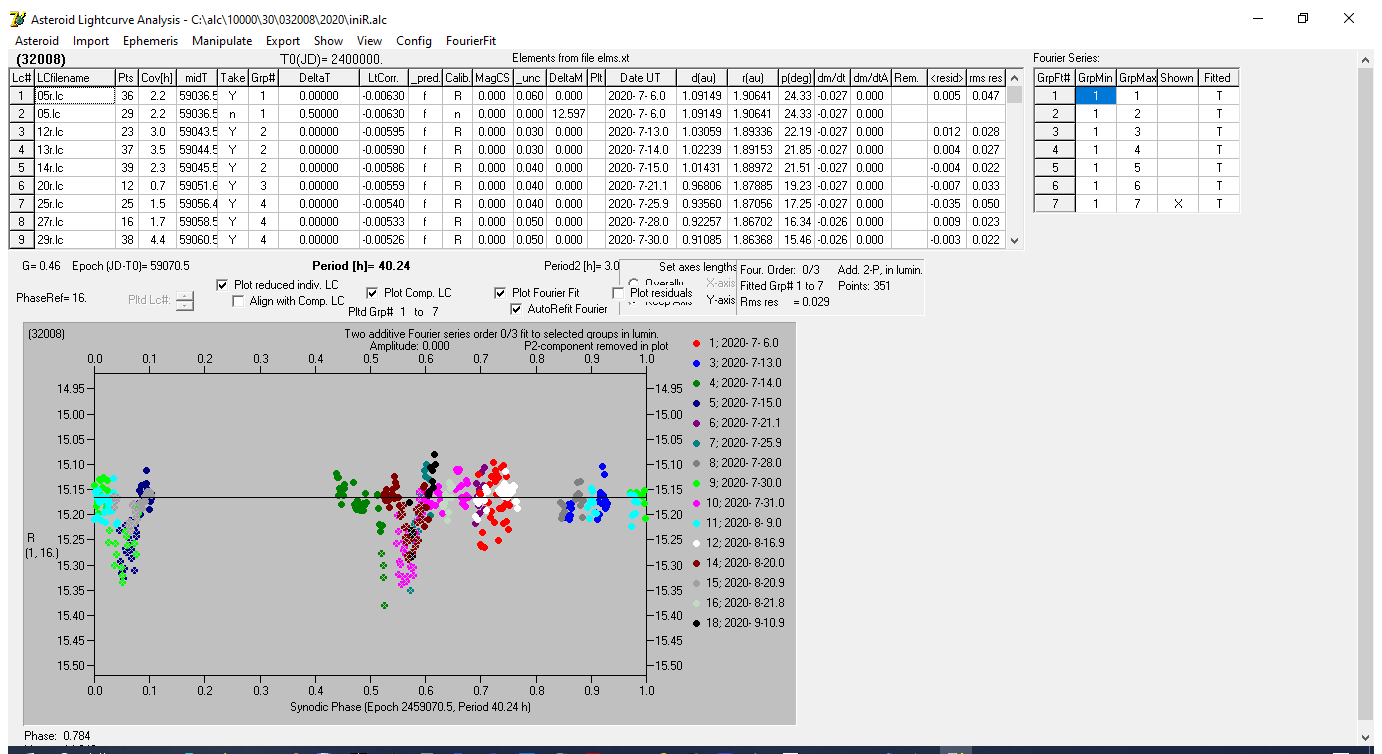Open the Asteroid menu
The height and width of the screenshot is (754, 1382).
36,41
